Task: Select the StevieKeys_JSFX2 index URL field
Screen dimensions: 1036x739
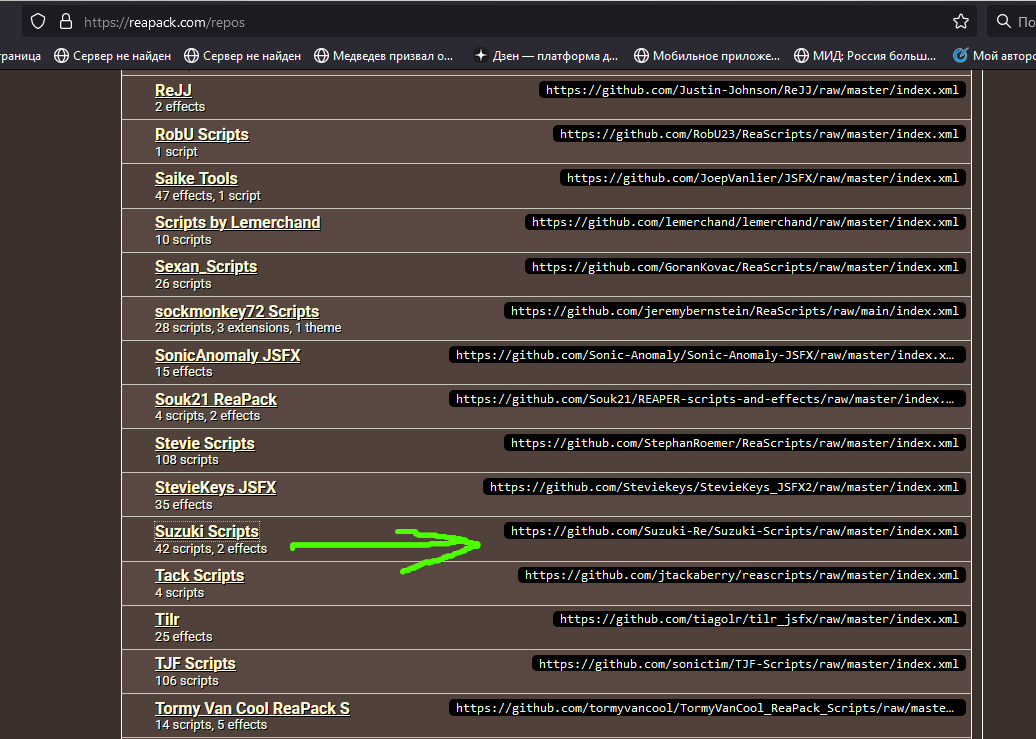Action: [x=724, y=487]
